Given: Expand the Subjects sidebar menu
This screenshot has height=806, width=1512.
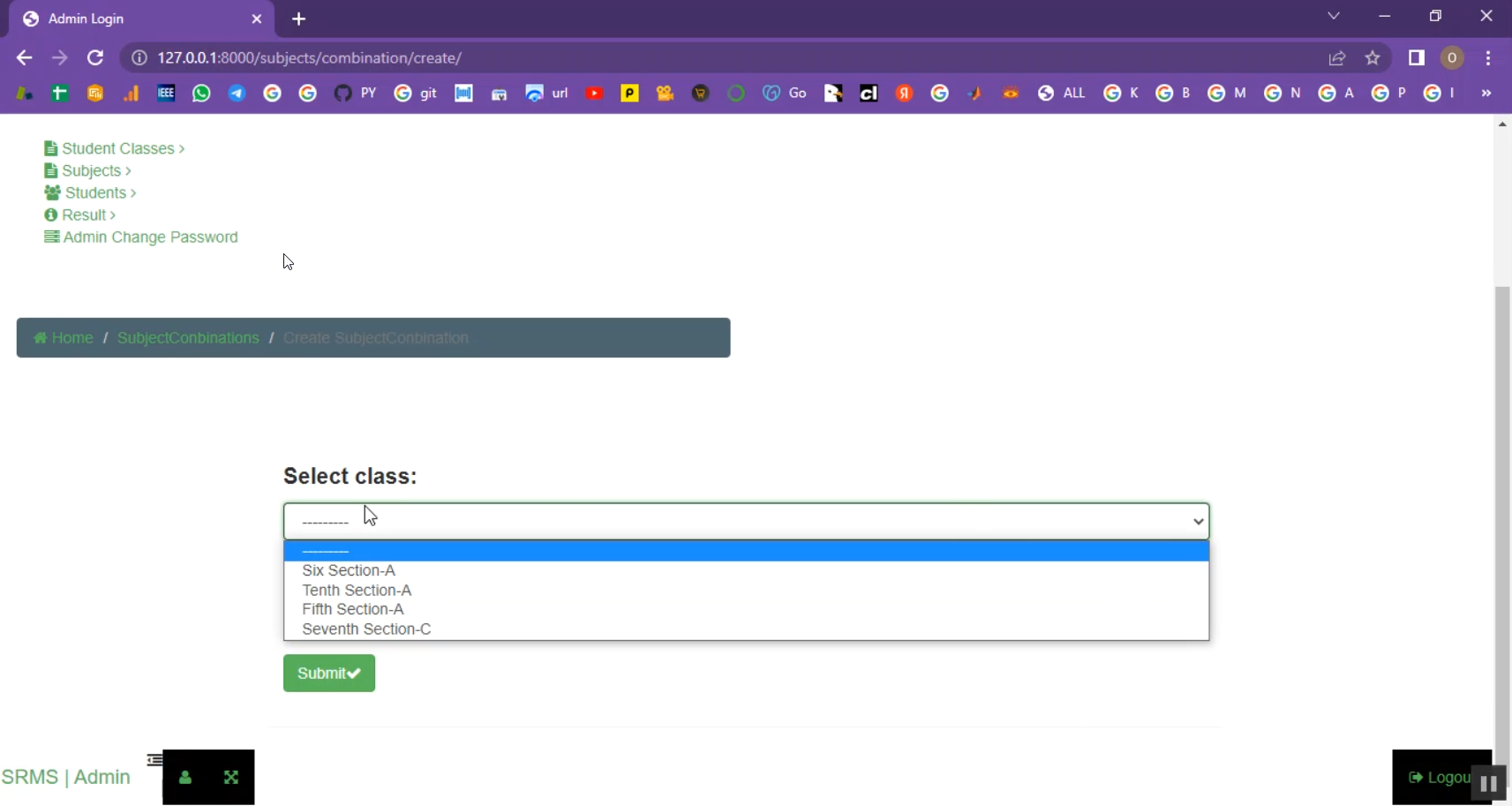Looking at the screenshot, I should tap(87, 170).
